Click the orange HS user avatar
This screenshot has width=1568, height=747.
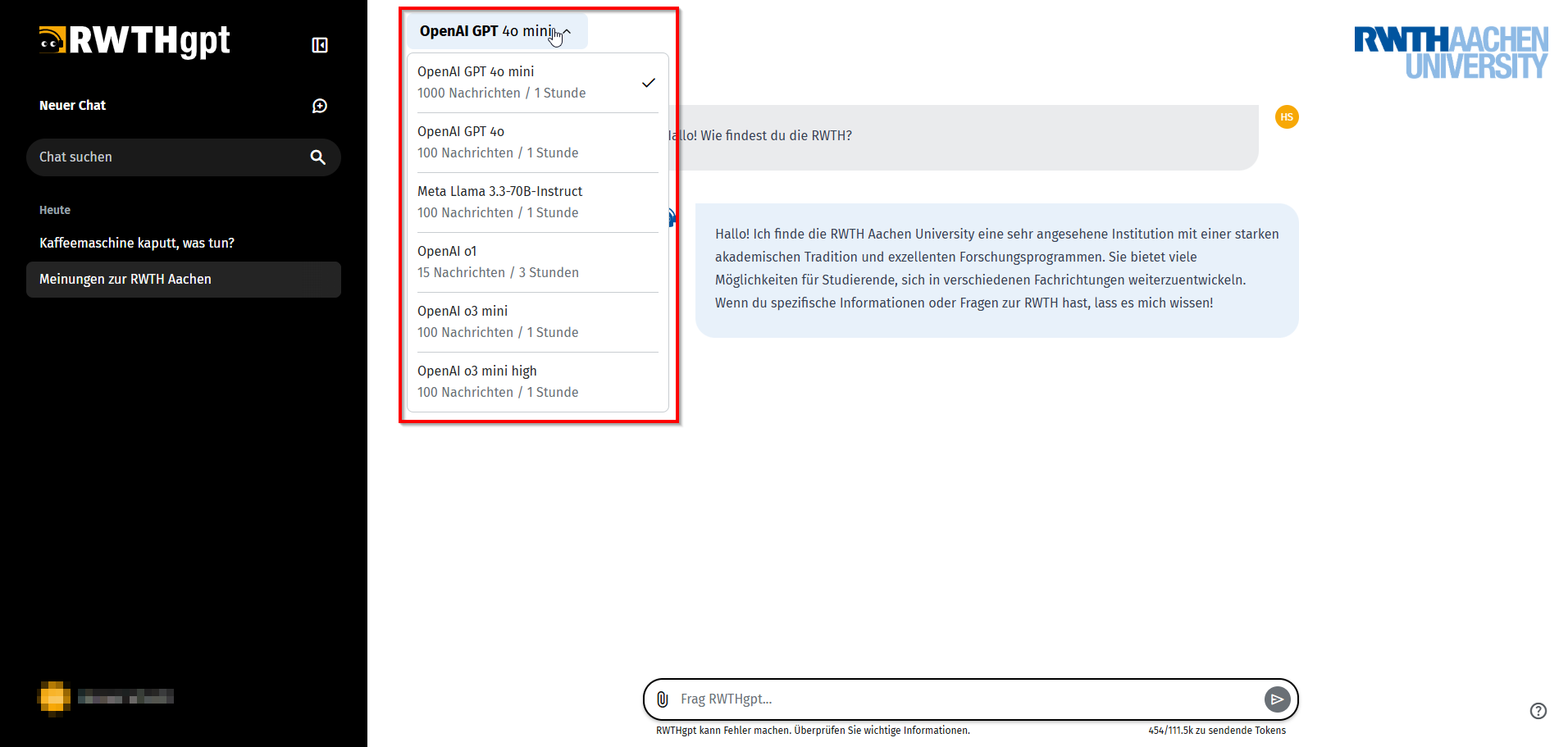(x=1286, y=116)
